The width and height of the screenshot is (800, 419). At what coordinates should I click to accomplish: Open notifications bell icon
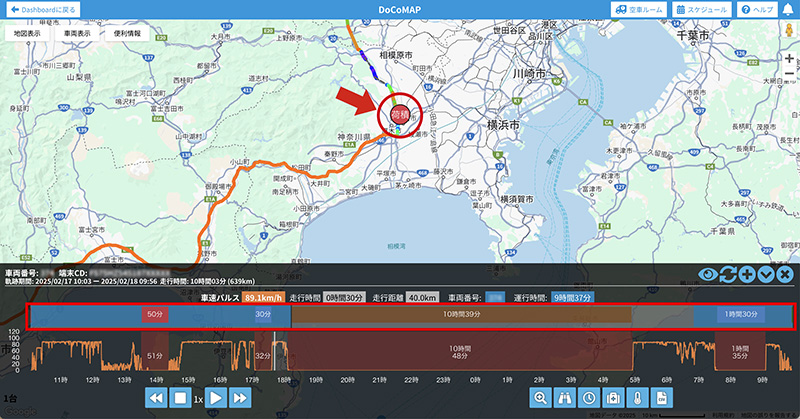[x=786, y=9]
